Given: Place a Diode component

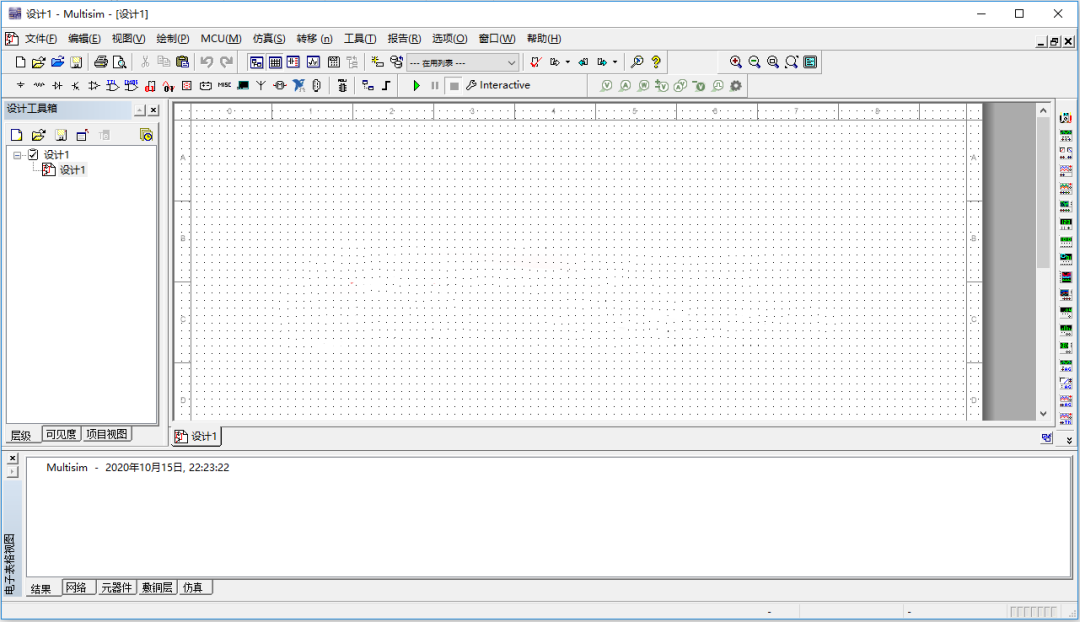Looking at the screenshot, I should [57, 85].
